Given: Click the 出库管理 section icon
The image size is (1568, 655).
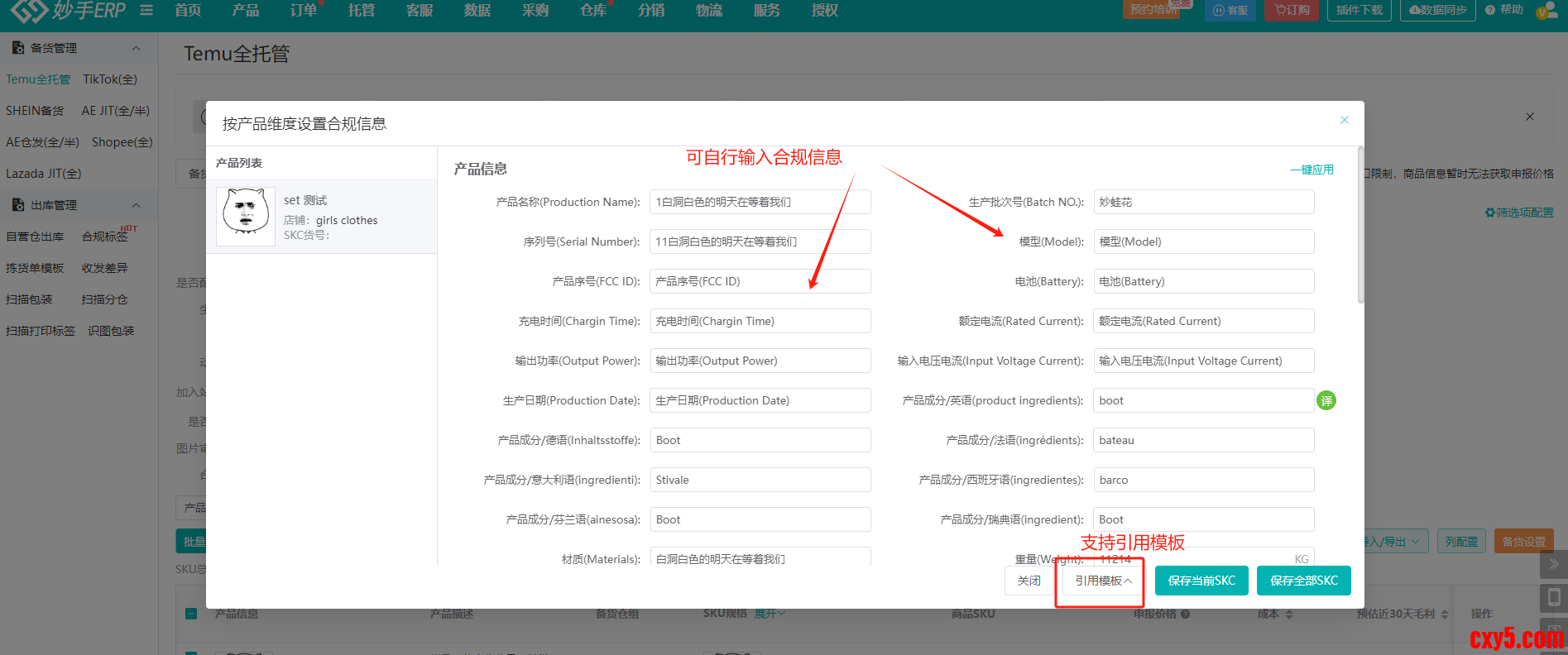Looking at the screenshot, I should coord(17,205).
